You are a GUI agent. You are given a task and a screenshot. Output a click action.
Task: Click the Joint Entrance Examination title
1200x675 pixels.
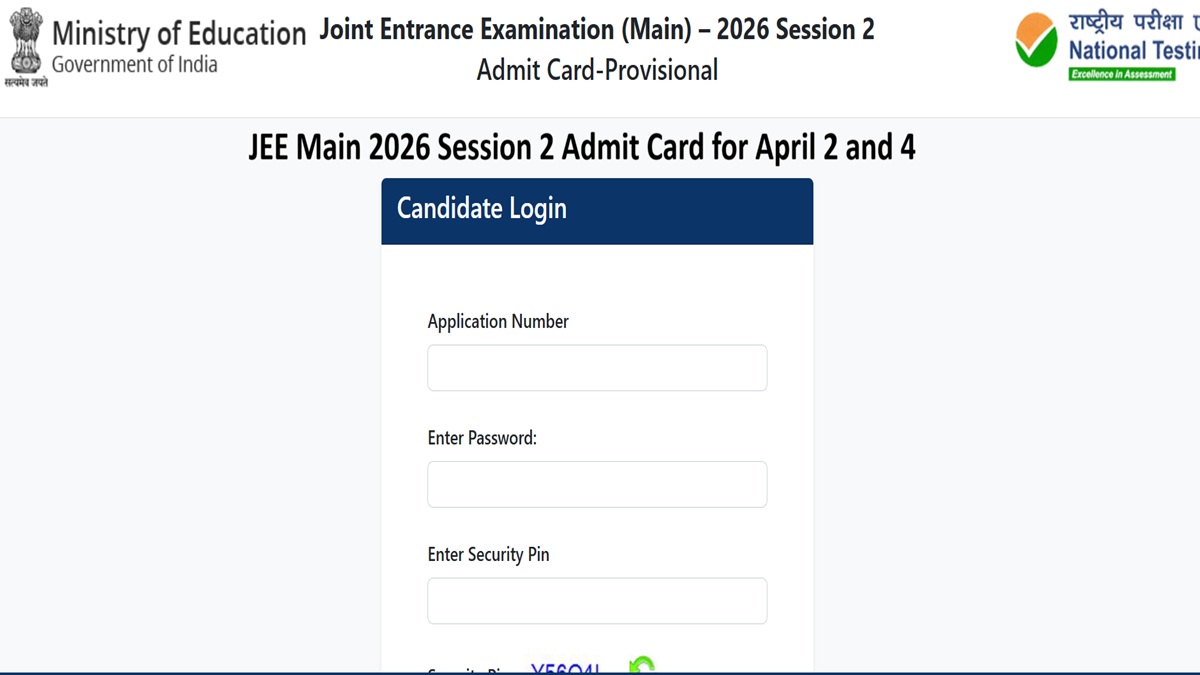tap(597, 29)
